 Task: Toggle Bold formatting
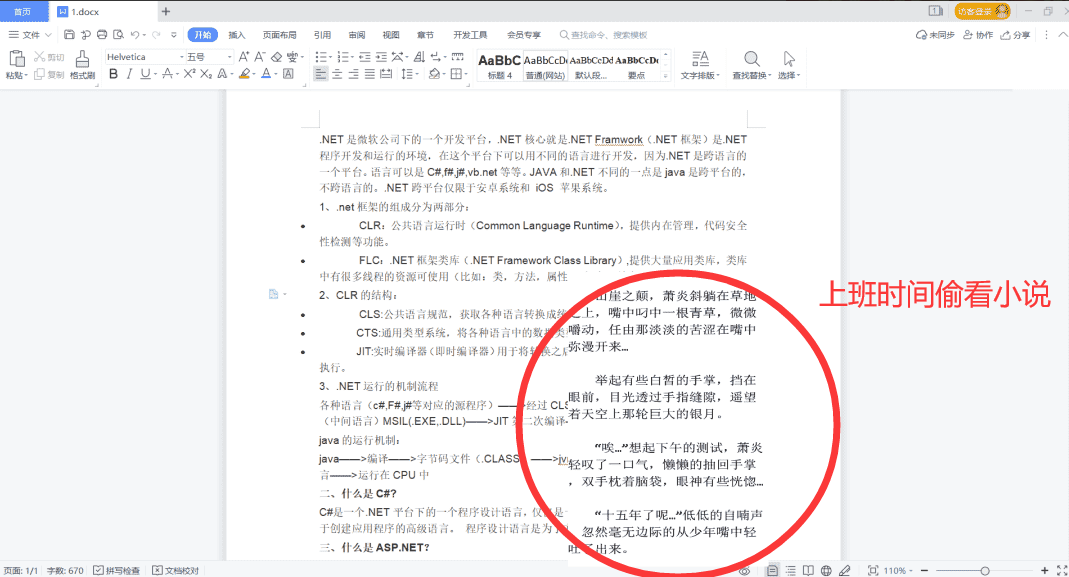coord(113,74)
